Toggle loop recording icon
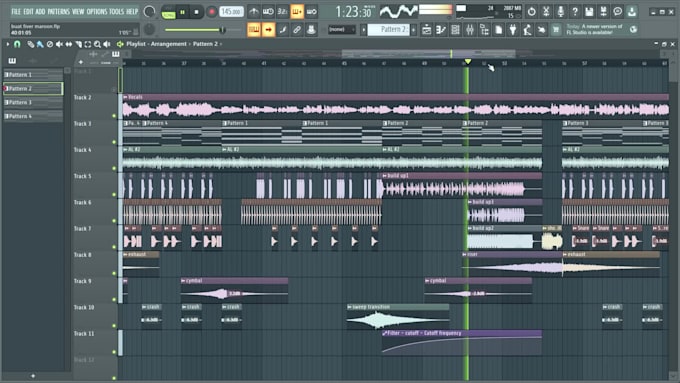The width and height of the screenshot is (680, 383). pos(311,12)
